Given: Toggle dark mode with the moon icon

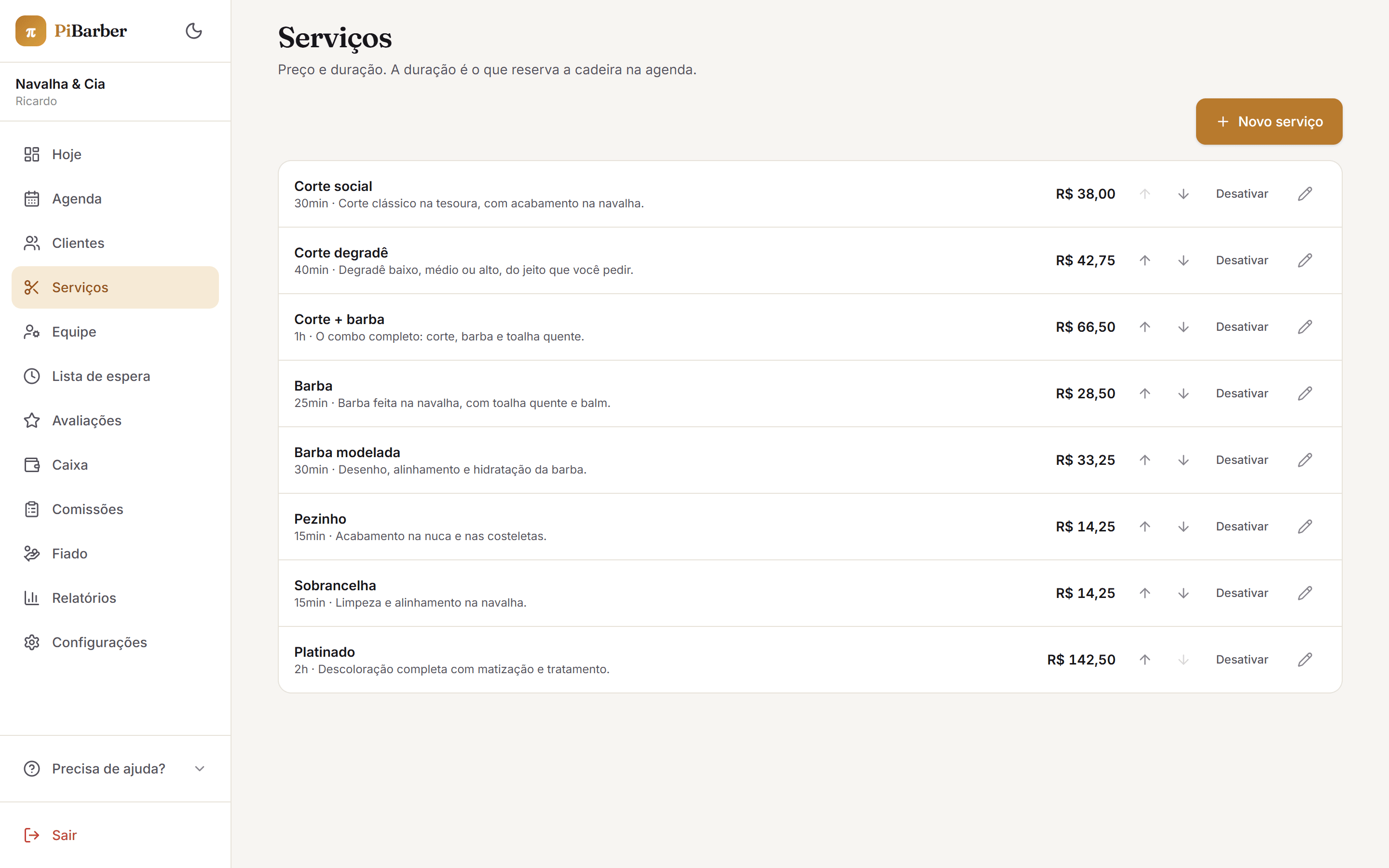Looking at the screenshot, I should coord(193,31).
